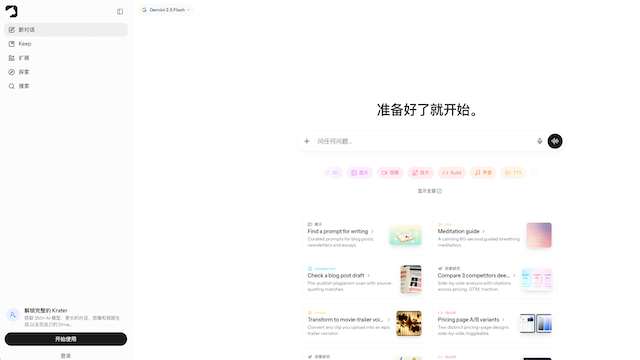
Task: Open the 'Find a prompt for writing' card
Action: [364, 235]
